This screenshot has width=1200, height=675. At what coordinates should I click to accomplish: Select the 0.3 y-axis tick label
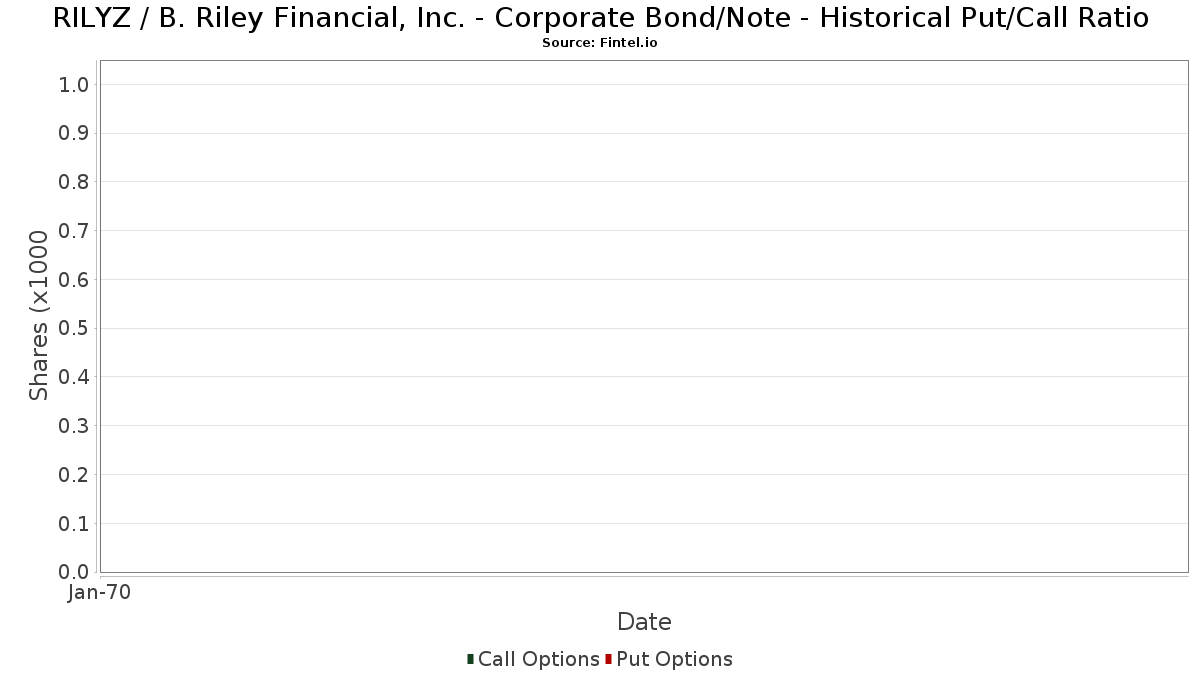point(75,426)
